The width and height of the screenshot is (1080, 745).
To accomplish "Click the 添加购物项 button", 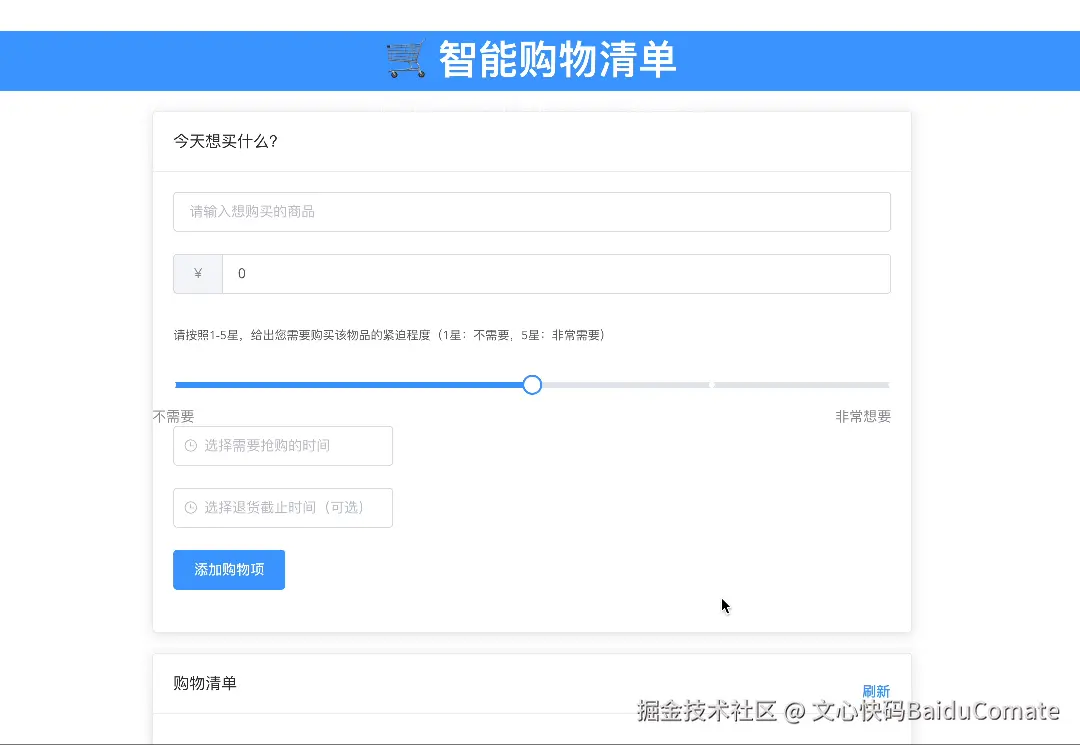I will (229, 569).
